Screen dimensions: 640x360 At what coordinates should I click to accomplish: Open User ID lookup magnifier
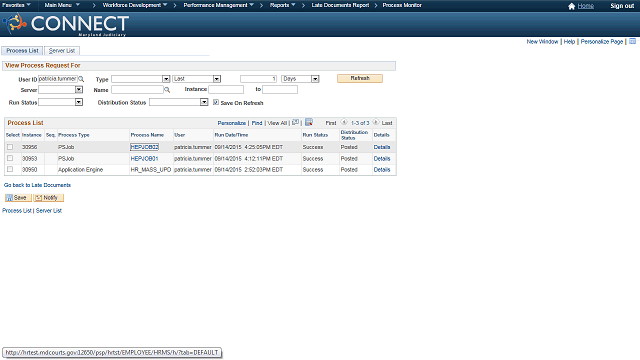(81, 79)
